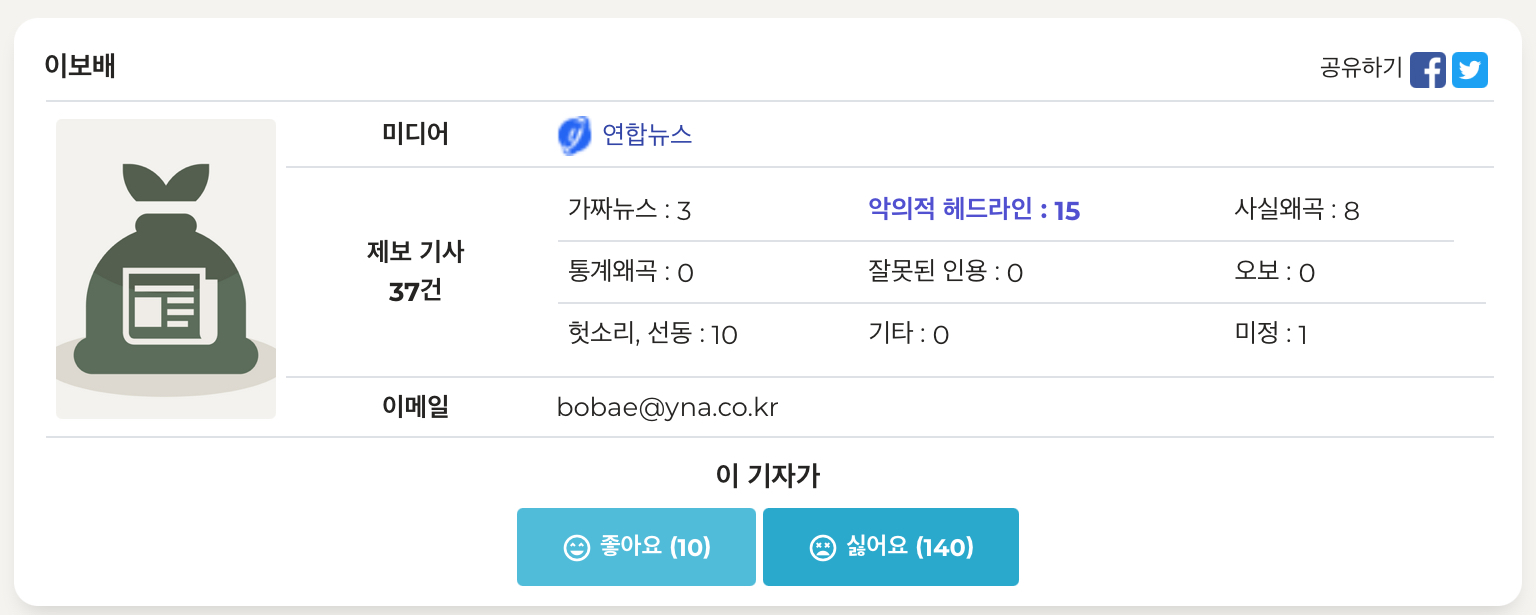1536x615 pixels.
Task: Click the 기타 : 0 entry
Action: click(908, 334)
